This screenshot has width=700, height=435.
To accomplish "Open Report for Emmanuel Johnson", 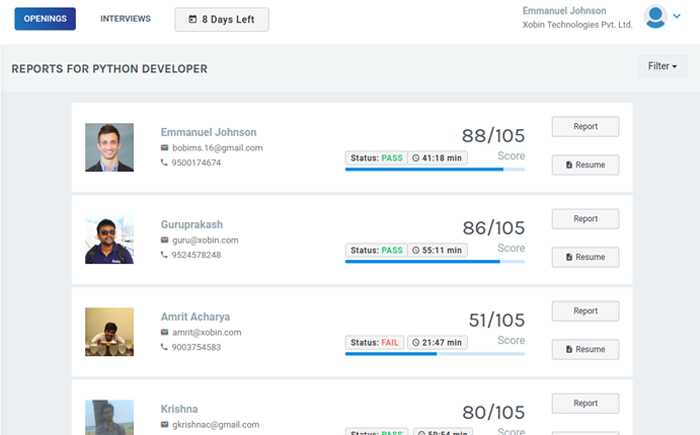I will pos(585,127).
